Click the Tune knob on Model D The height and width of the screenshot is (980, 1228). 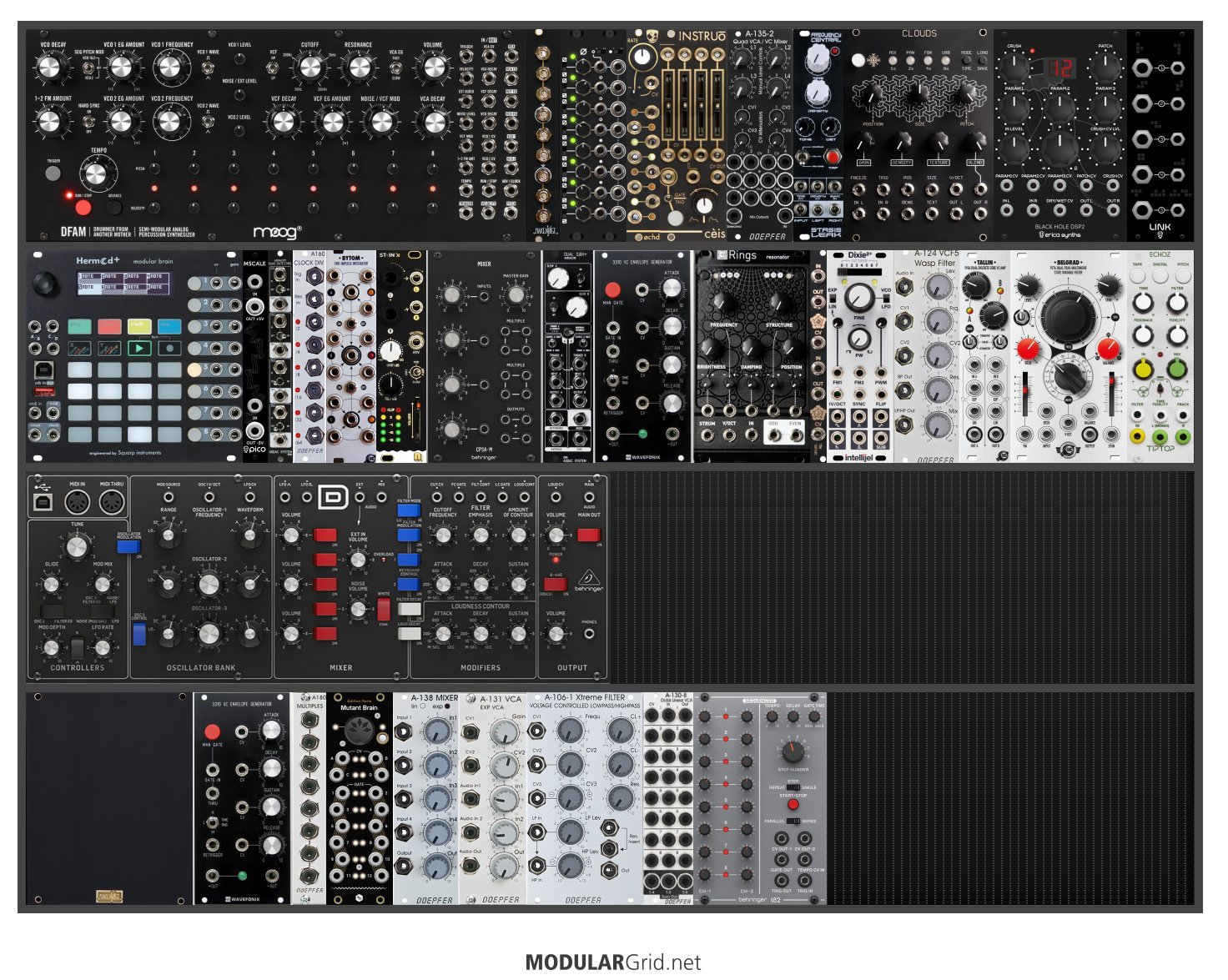tap(77, 546)
